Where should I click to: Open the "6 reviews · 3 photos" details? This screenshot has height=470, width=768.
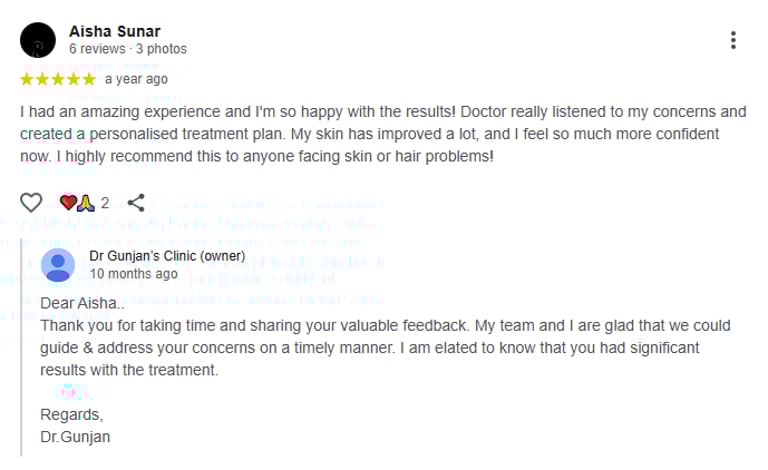coord(127,49)
